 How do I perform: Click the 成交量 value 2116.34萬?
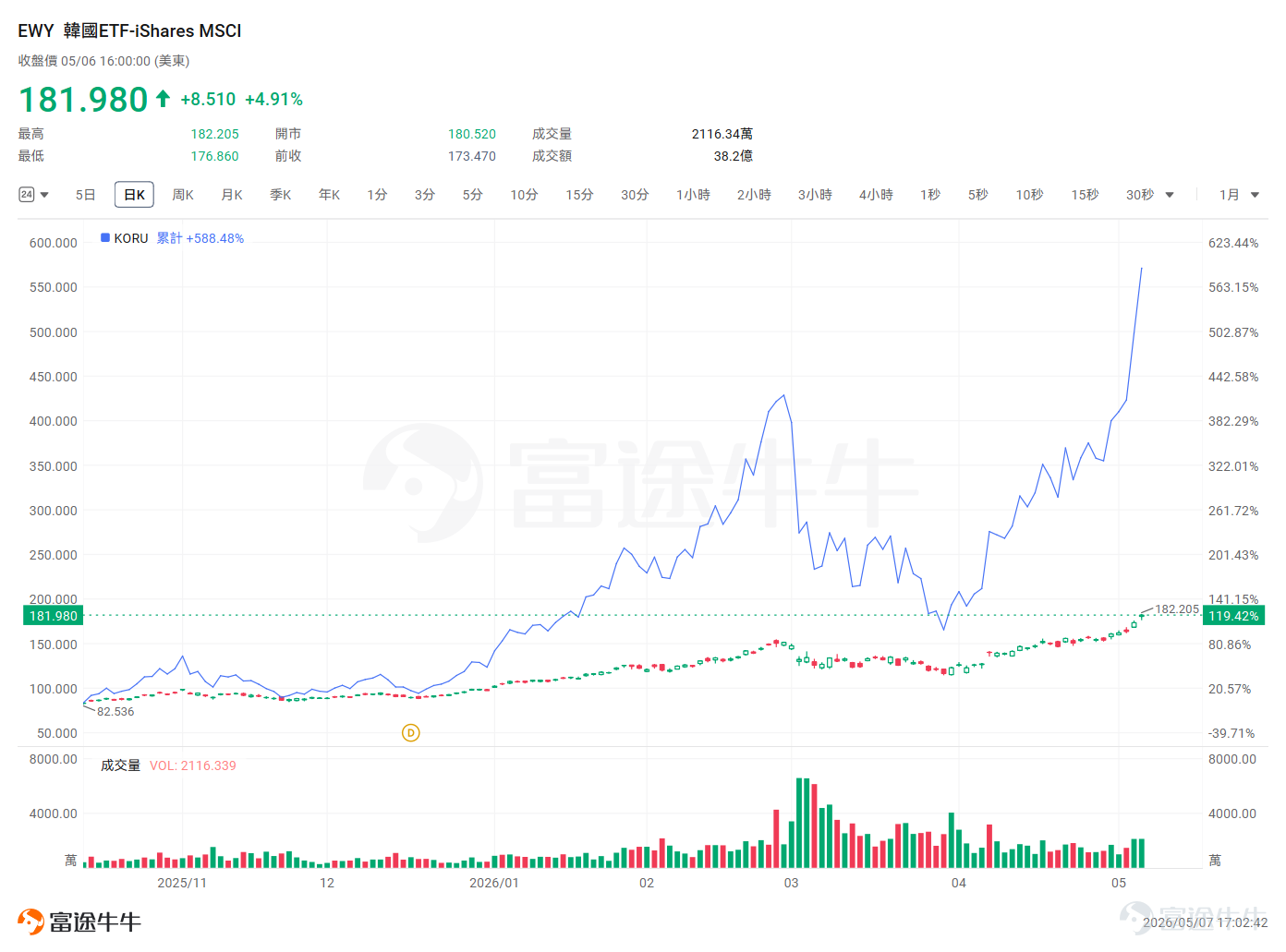coord(722,134)
